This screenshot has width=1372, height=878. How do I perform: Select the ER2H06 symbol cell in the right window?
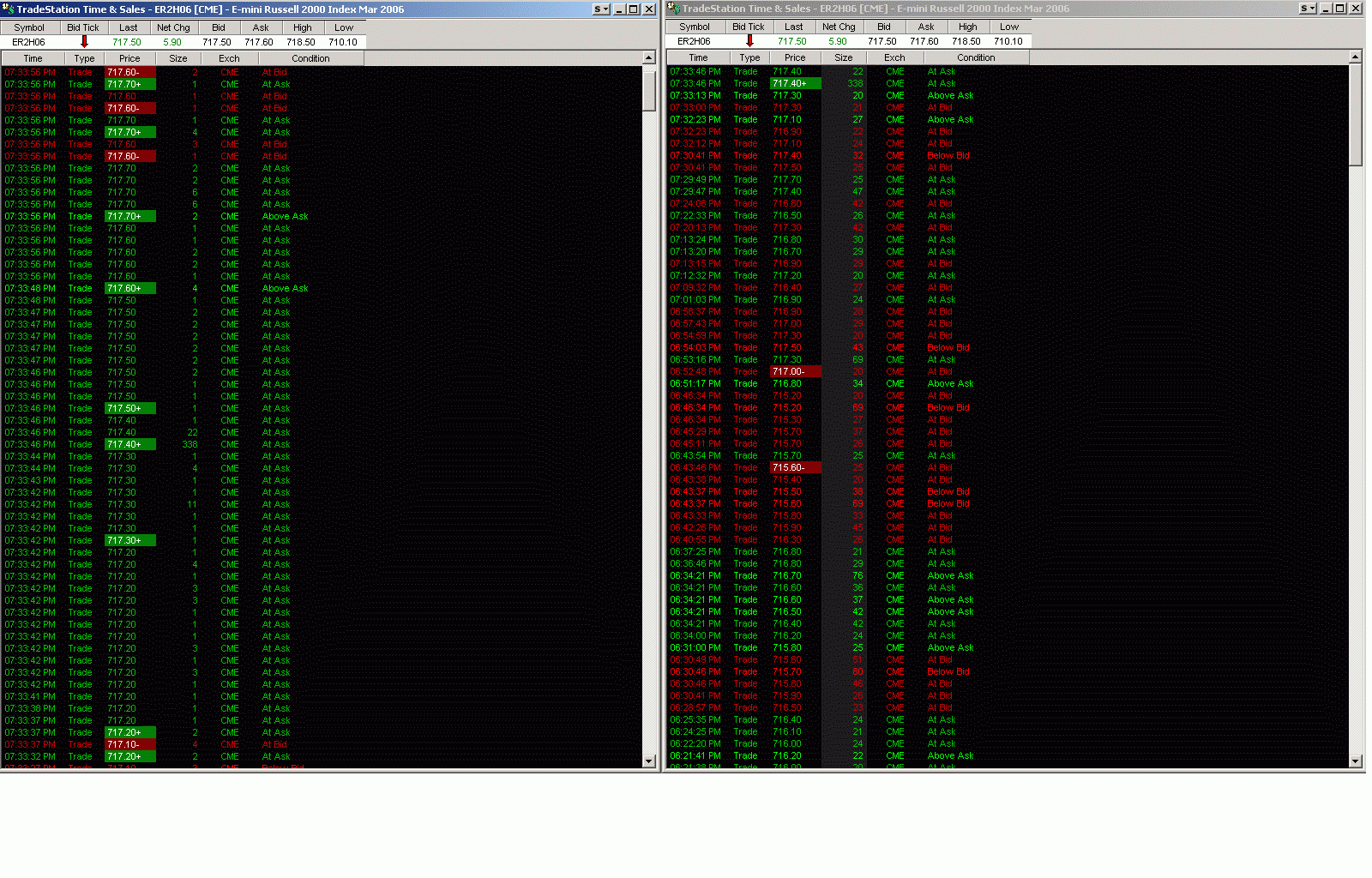pyautogui.click(x=694, y=41)
